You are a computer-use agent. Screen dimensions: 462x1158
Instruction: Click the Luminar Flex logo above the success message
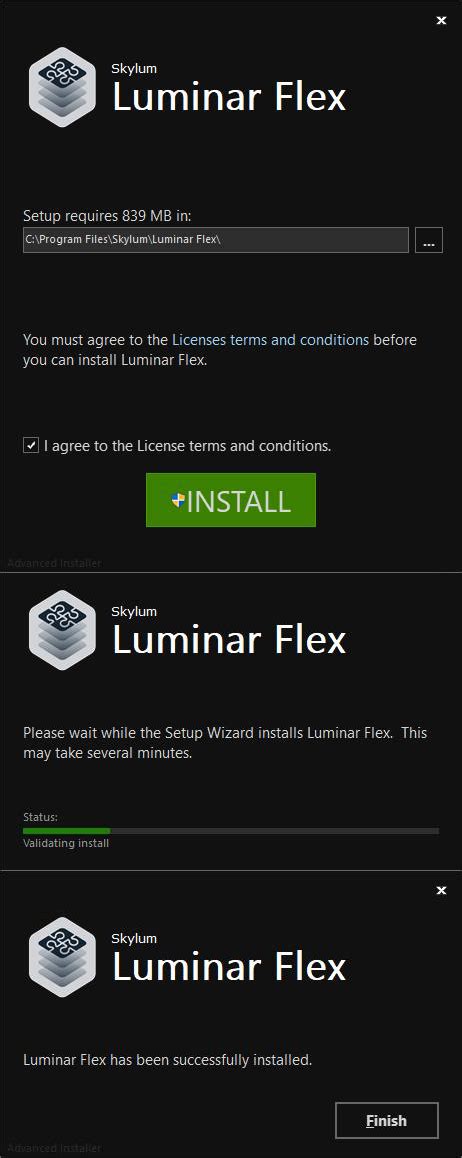[62, 956]
